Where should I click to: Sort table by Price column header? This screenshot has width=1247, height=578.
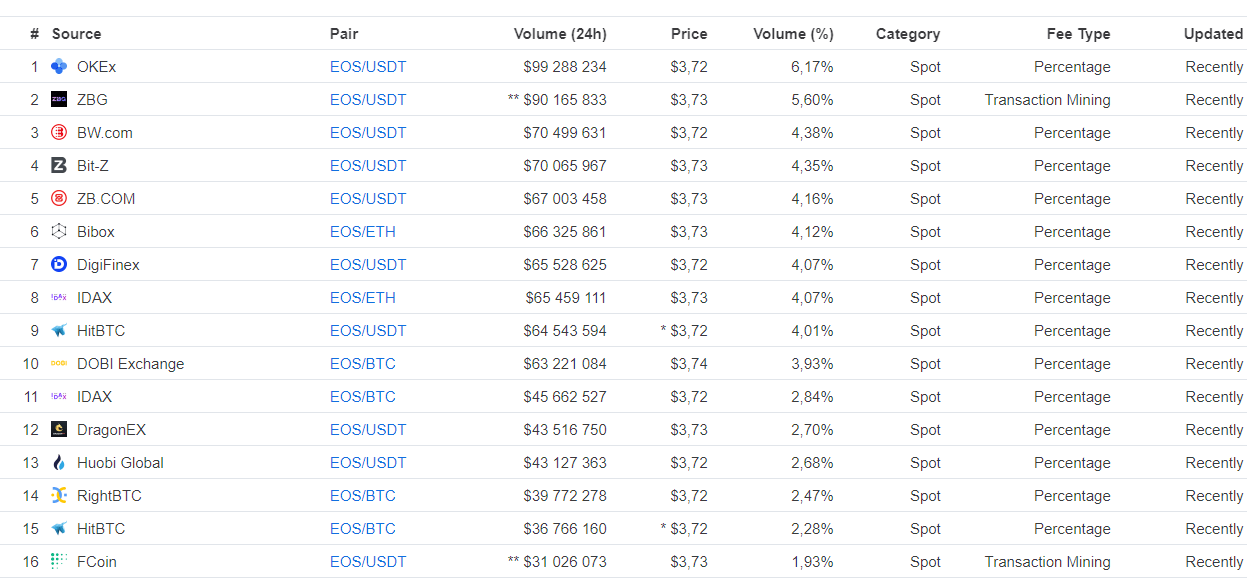(688, 34)
